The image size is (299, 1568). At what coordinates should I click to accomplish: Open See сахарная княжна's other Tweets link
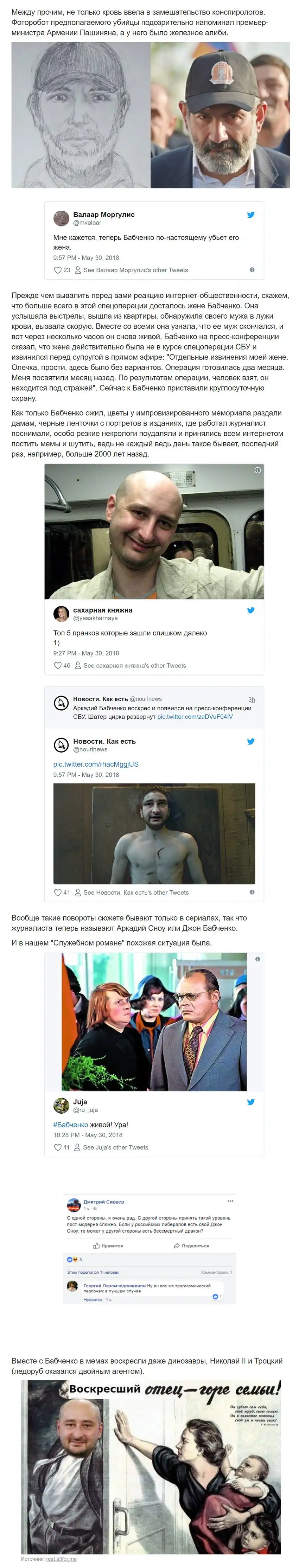[130, 665]
